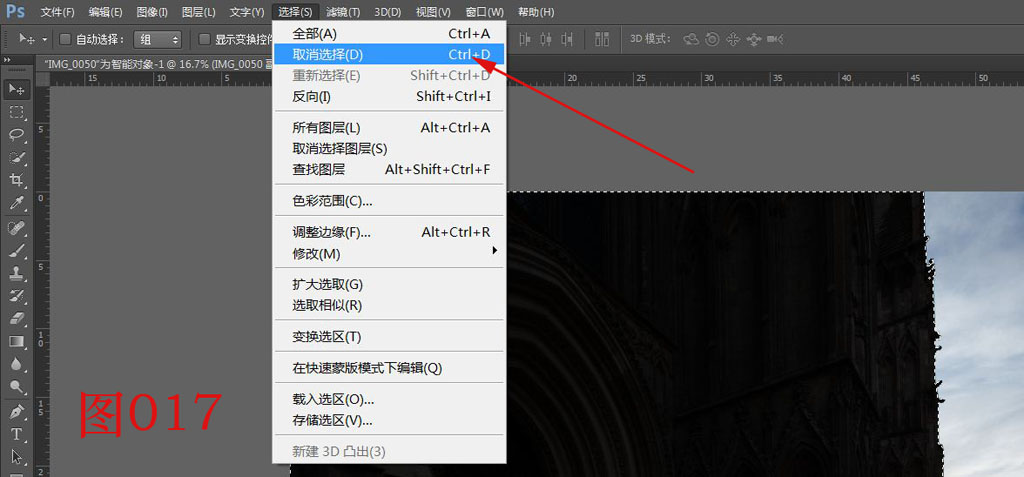
Task: Select the Eraser tool
Action: (16, 318)
